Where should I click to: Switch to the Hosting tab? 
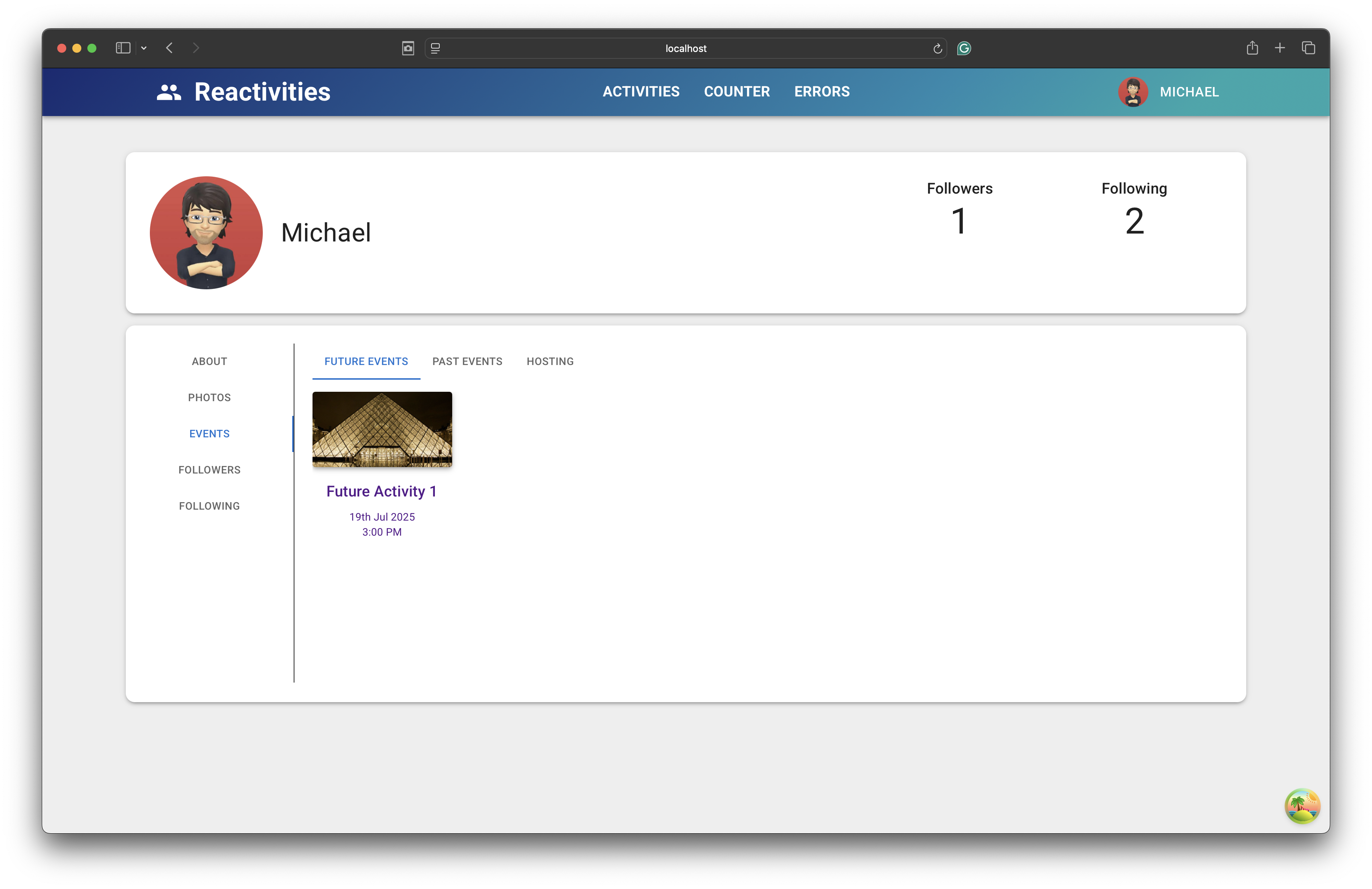pos(550,362)
